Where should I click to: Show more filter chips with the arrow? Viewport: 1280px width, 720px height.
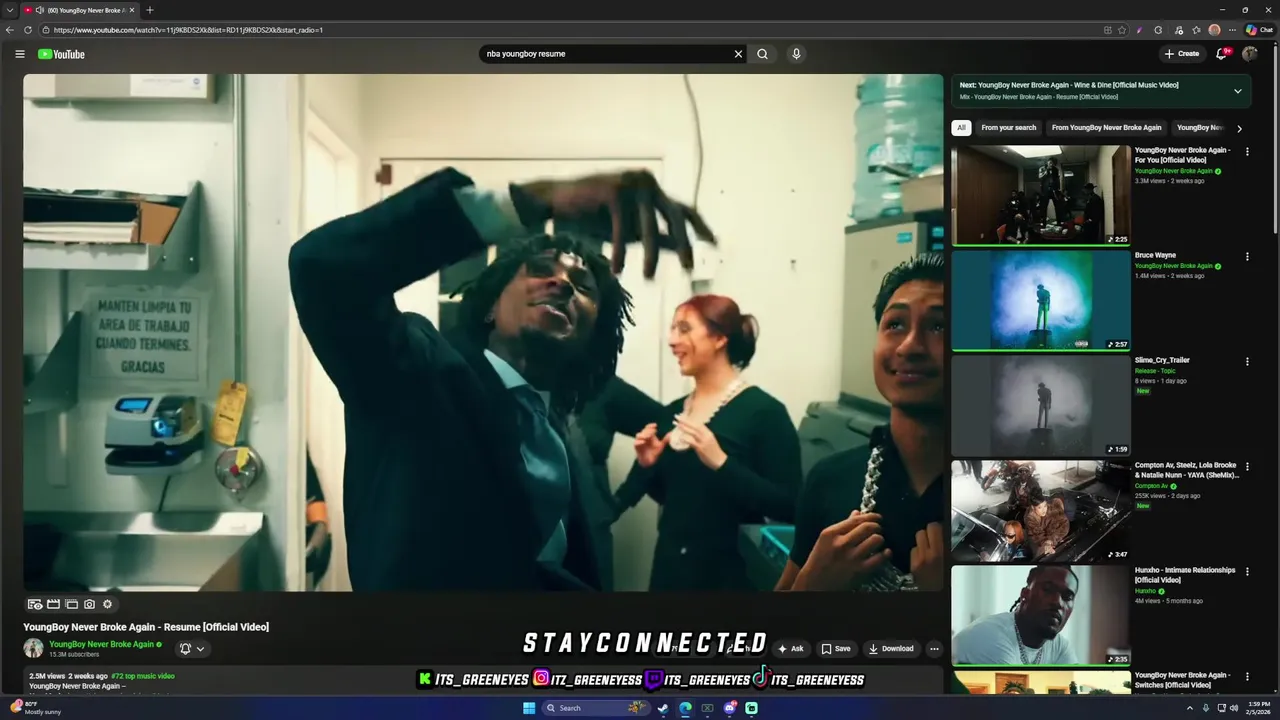coord(1239,128)
